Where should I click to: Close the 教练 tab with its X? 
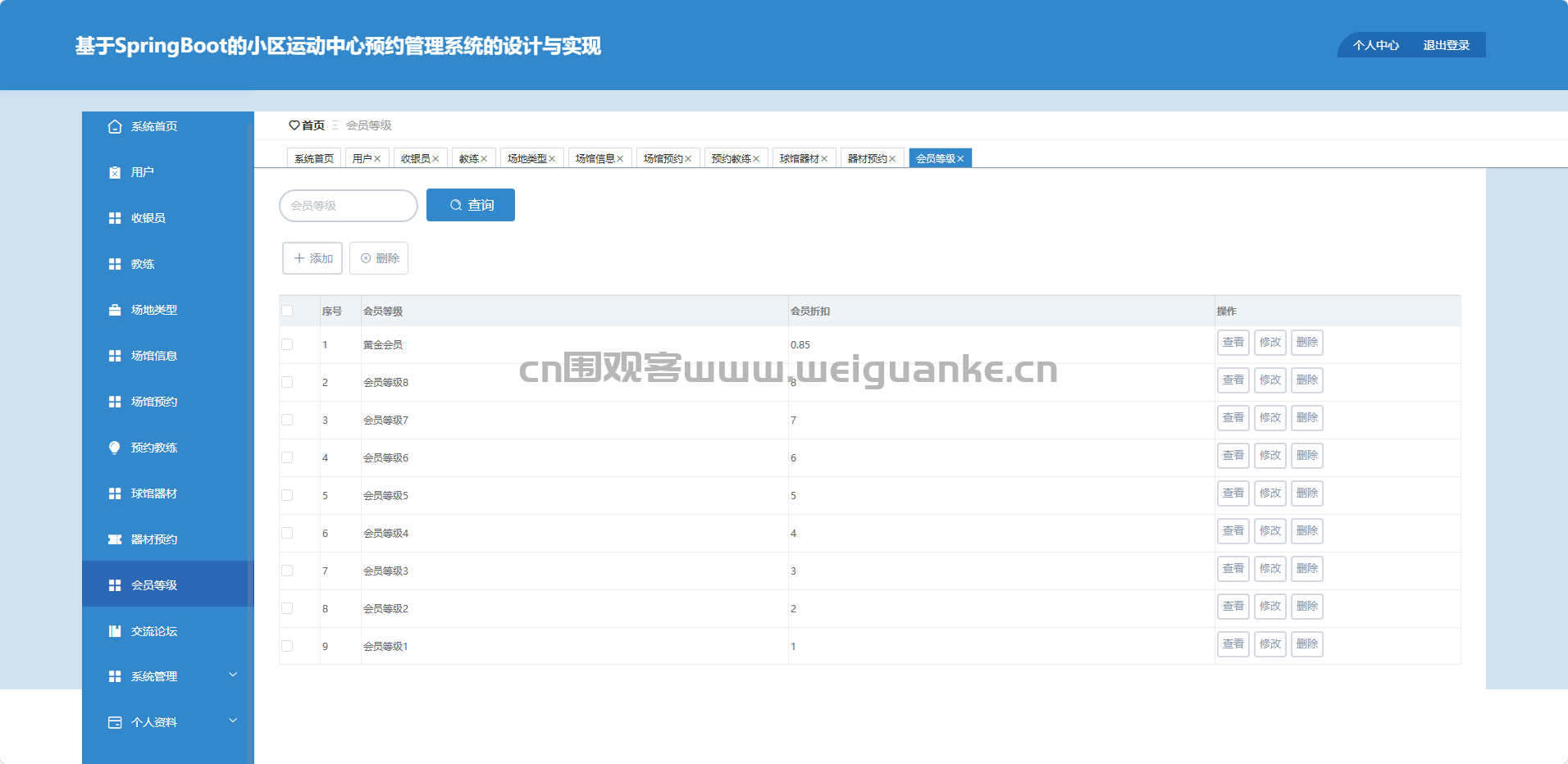tap(484, 159)
